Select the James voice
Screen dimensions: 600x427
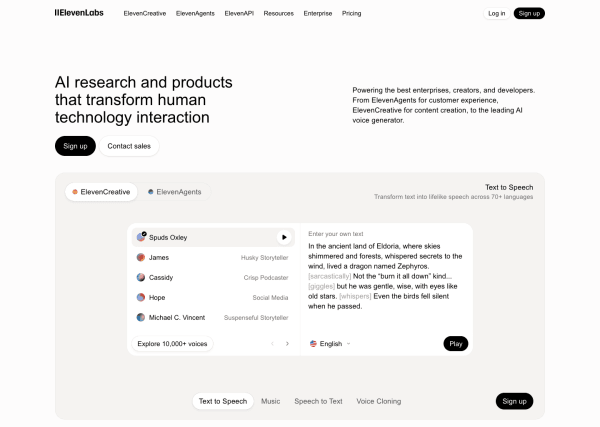click(213, 258)
